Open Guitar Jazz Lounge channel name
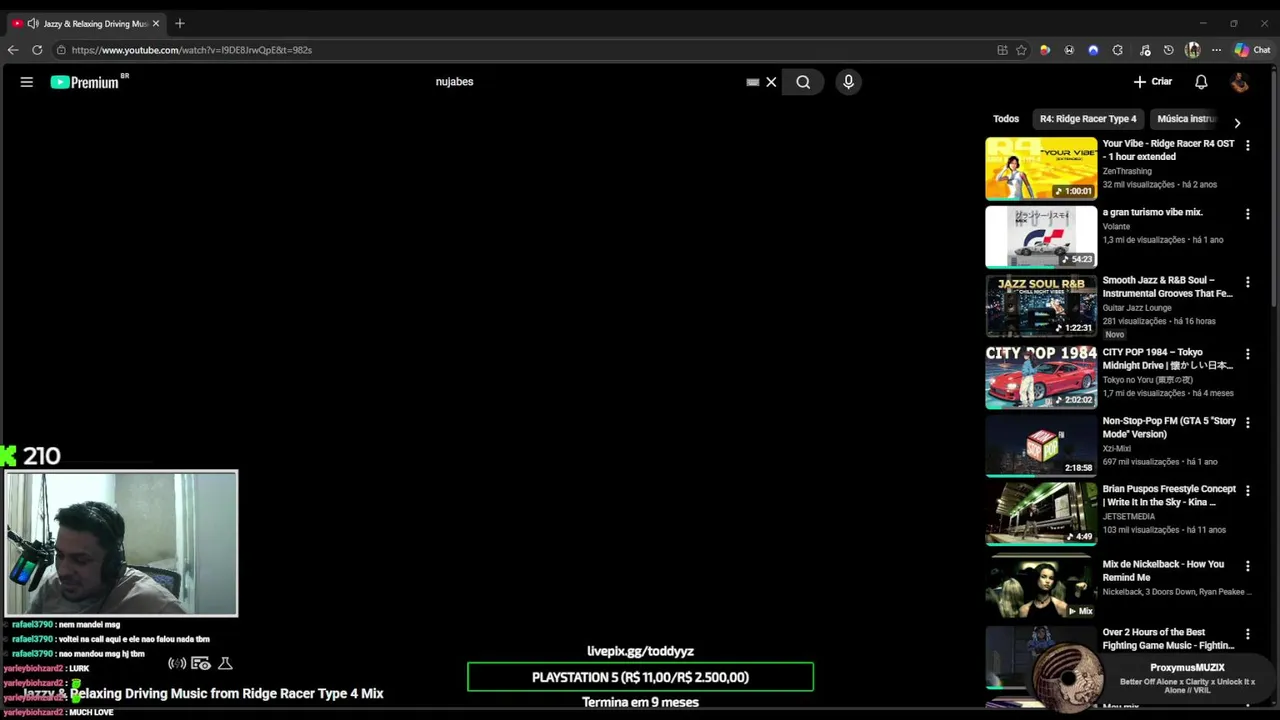 pos(1137,308)
